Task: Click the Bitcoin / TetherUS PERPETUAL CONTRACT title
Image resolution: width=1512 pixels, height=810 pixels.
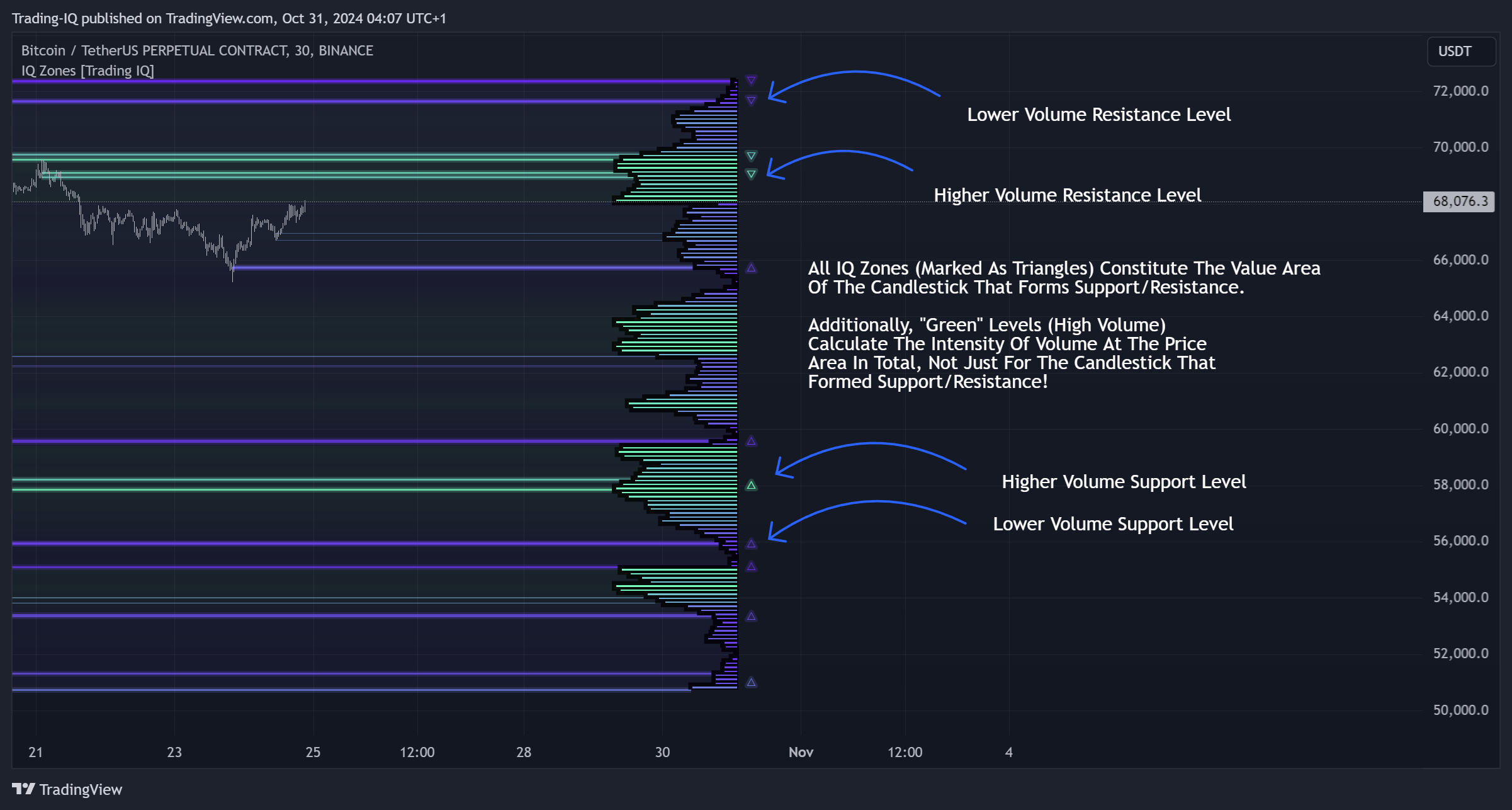Action: pyautogui.click(x=197, y=50)
